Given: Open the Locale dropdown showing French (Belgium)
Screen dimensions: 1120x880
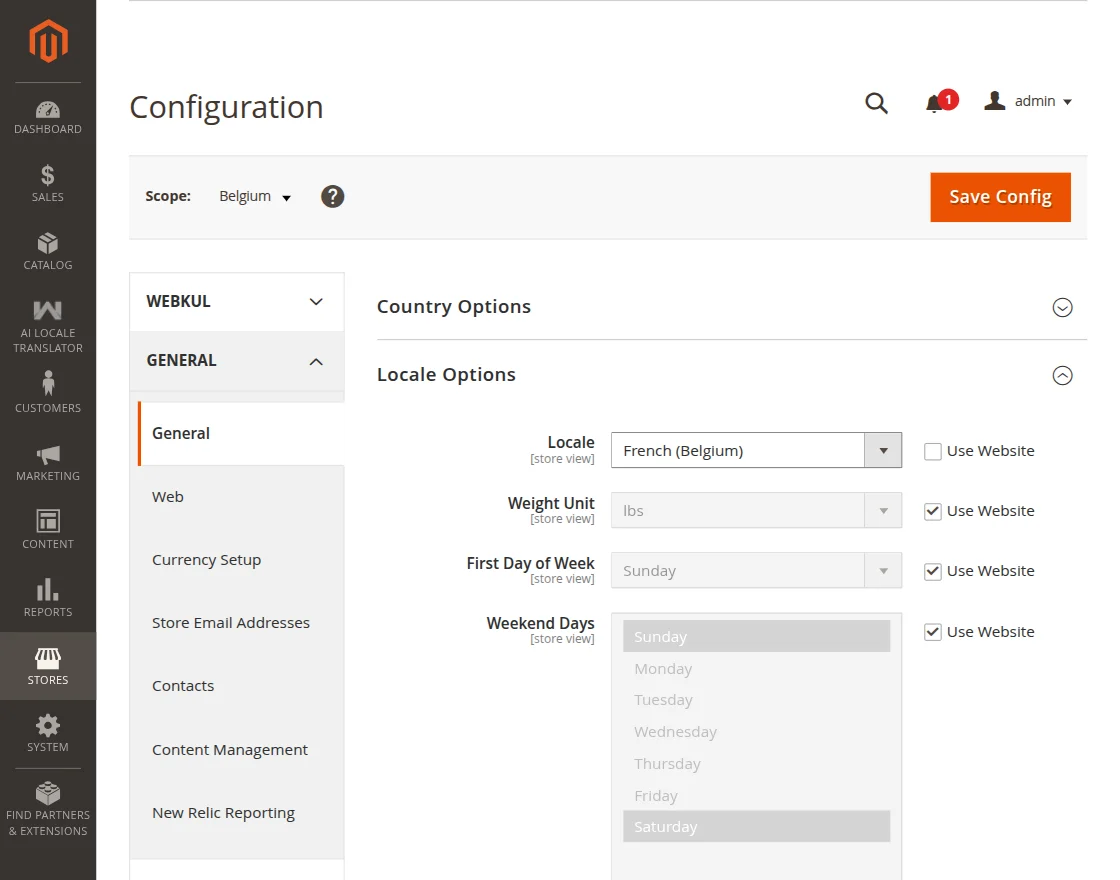Looking at the screenshot, I should point(756,451).
